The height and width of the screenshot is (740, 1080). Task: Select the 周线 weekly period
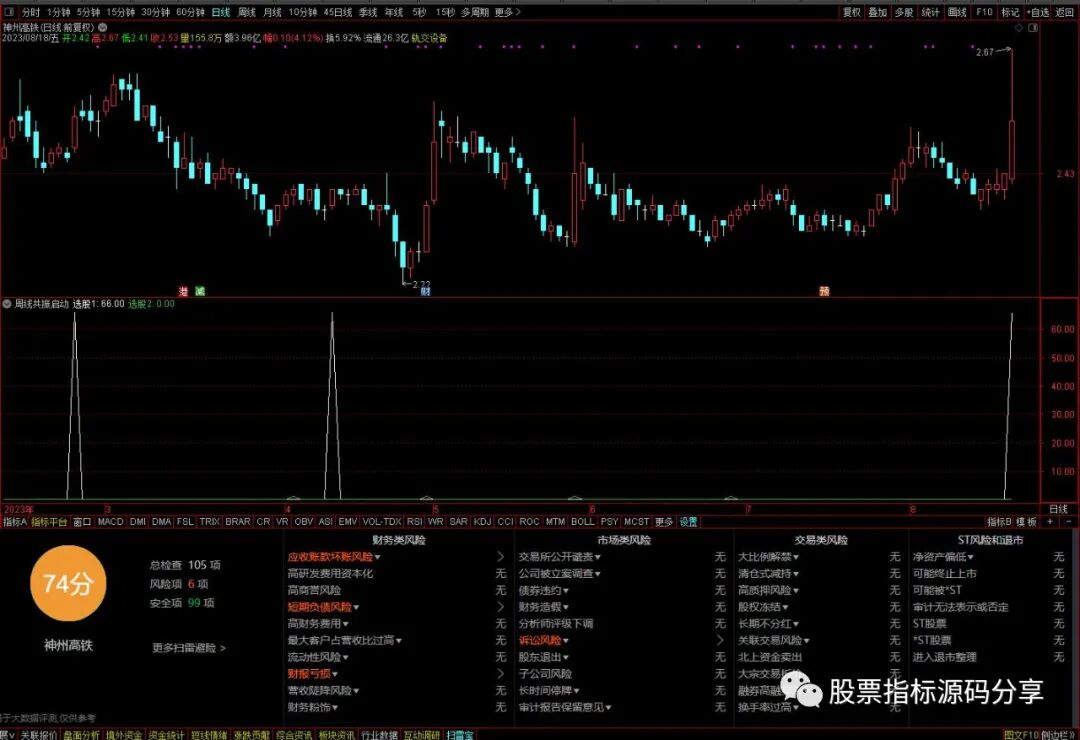[x=247, y=12]
